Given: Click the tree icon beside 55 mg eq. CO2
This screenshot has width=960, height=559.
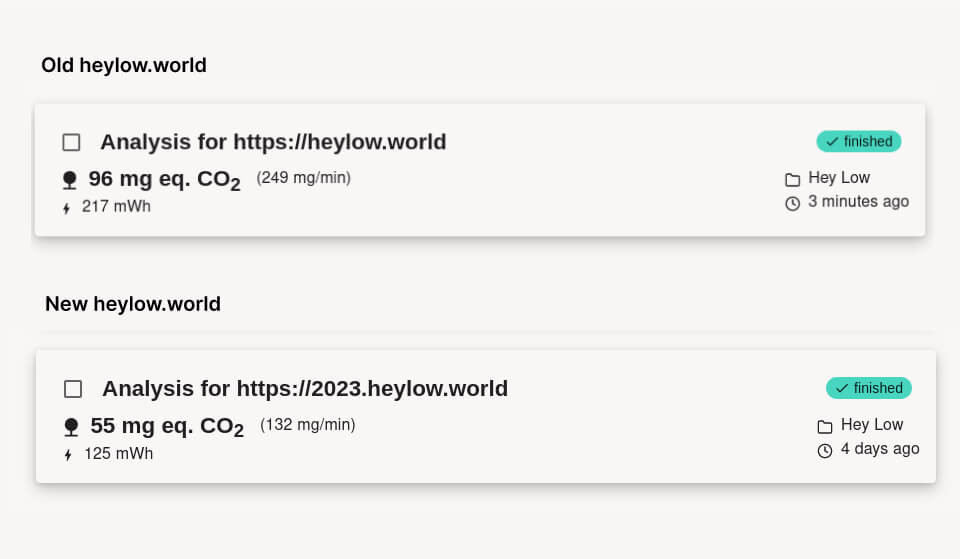Looking at the screenshot, I should [x=71, y=427].
